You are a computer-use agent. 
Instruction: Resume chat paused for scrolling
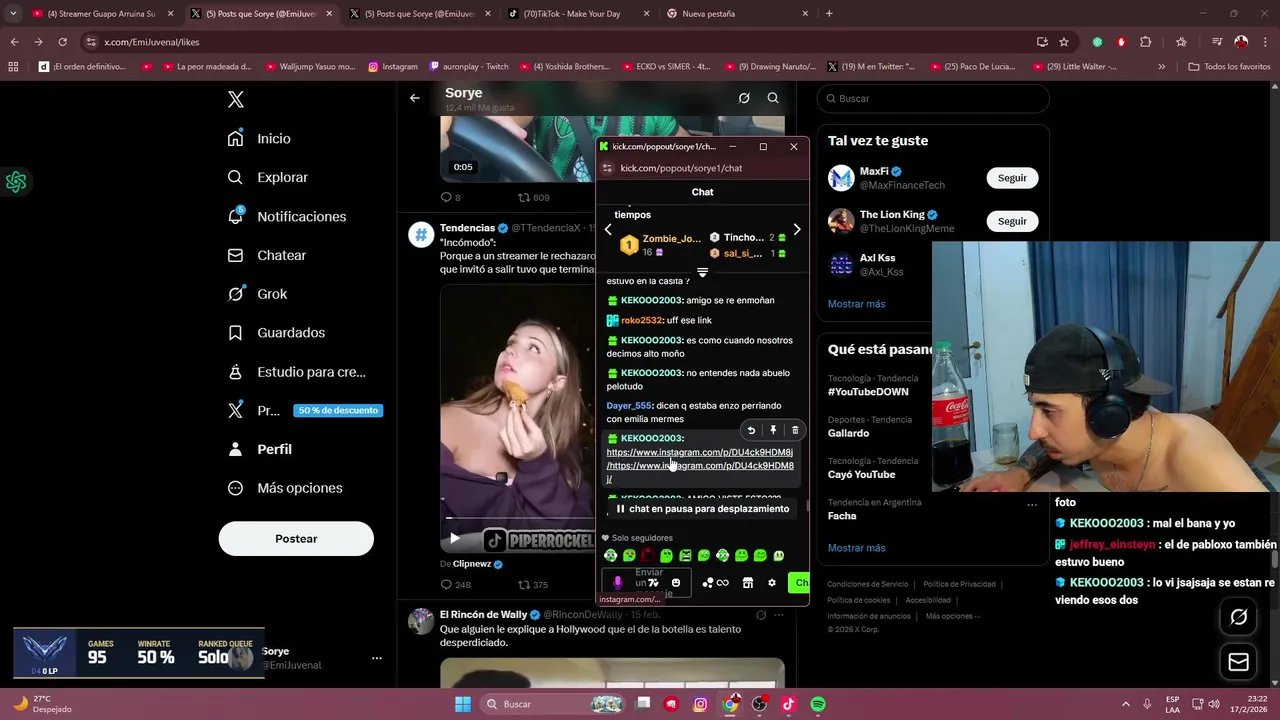pos(702,509)
